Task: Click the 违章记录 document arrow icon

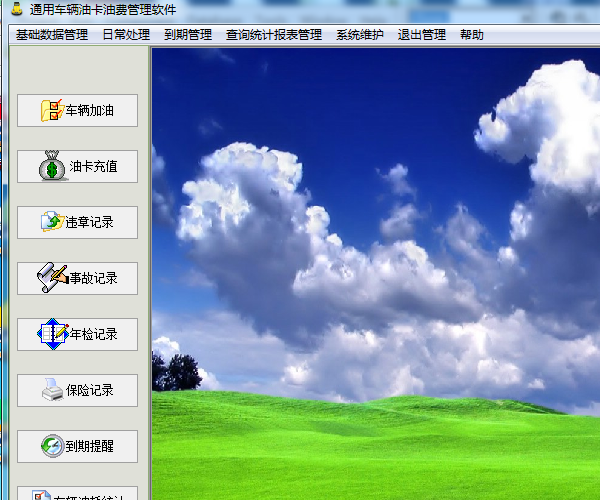Action: pyautogui.click(x=52, y=221)
